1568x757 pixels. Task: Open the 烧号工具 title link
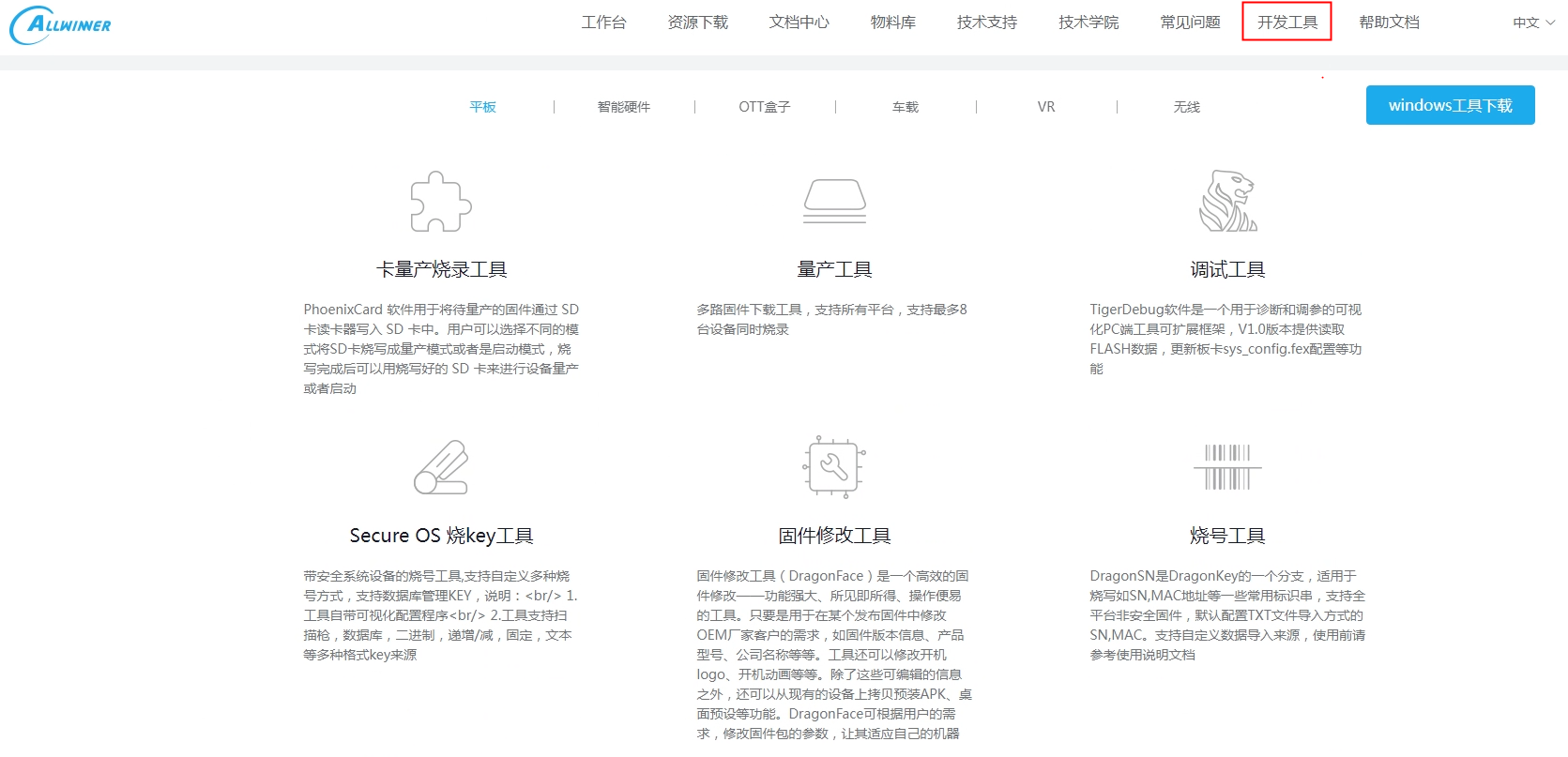[x=1227, y=536]
